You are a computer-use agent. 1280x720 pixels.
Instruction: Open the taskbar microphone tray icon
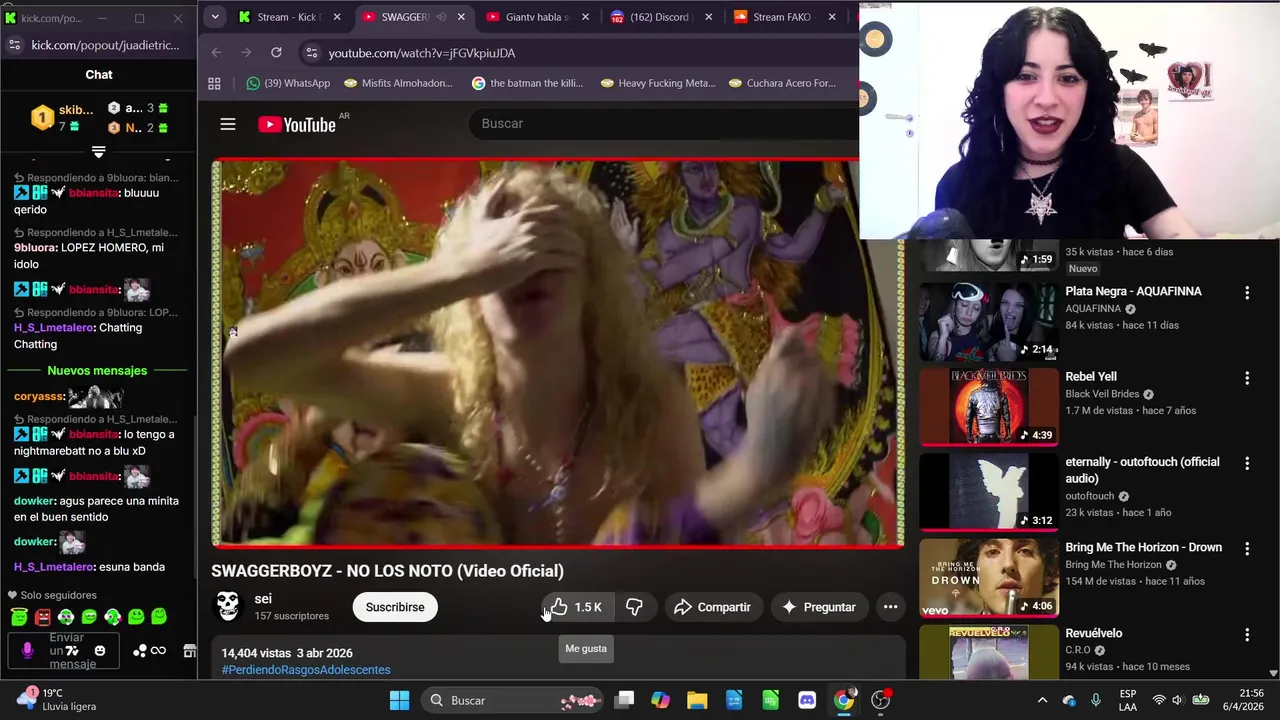tap(1096, 700)
